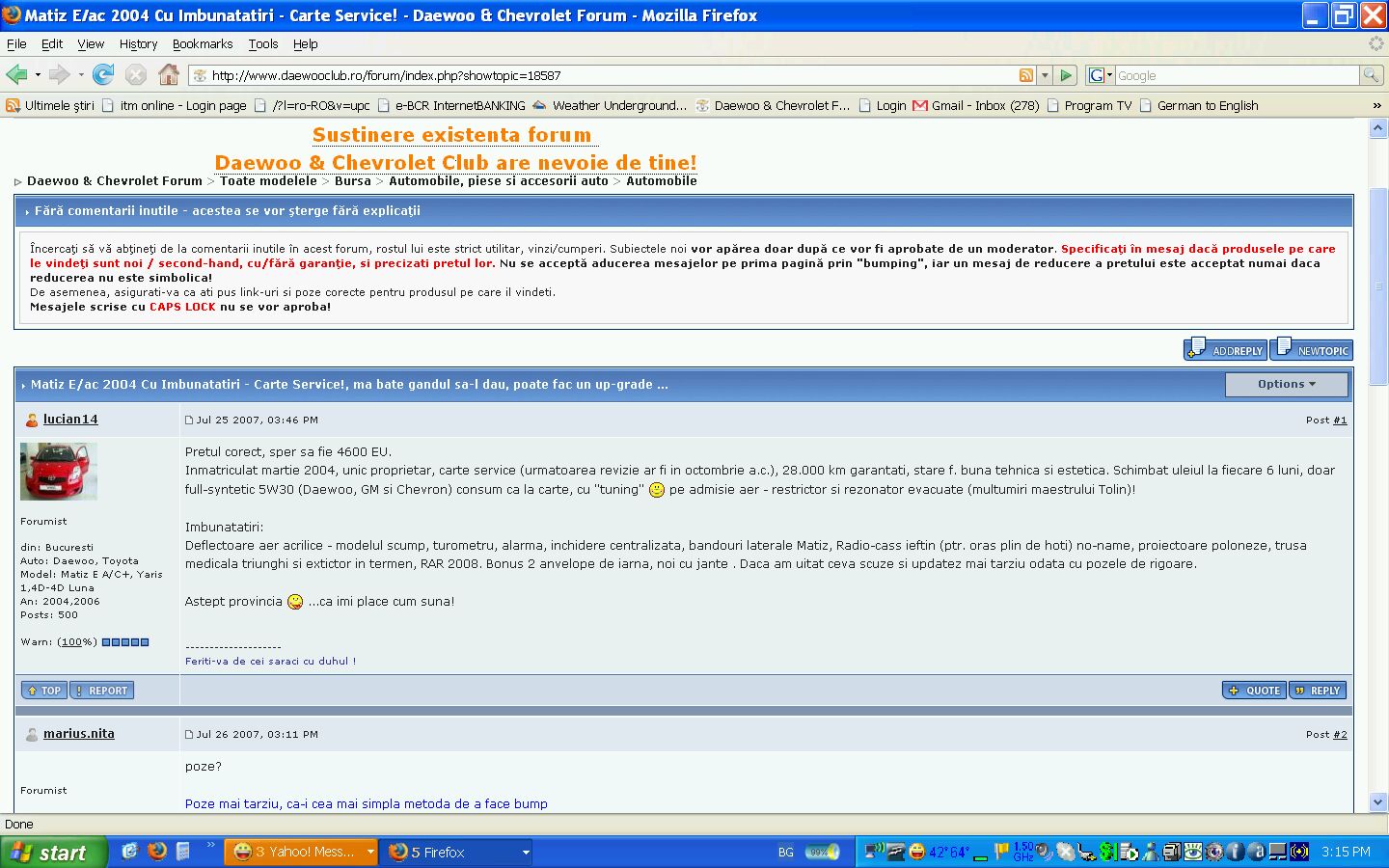Viewport: 1389px width, 868px height.
Task: Click the search magnifier icon
Action: click(x=1371, y=75)
